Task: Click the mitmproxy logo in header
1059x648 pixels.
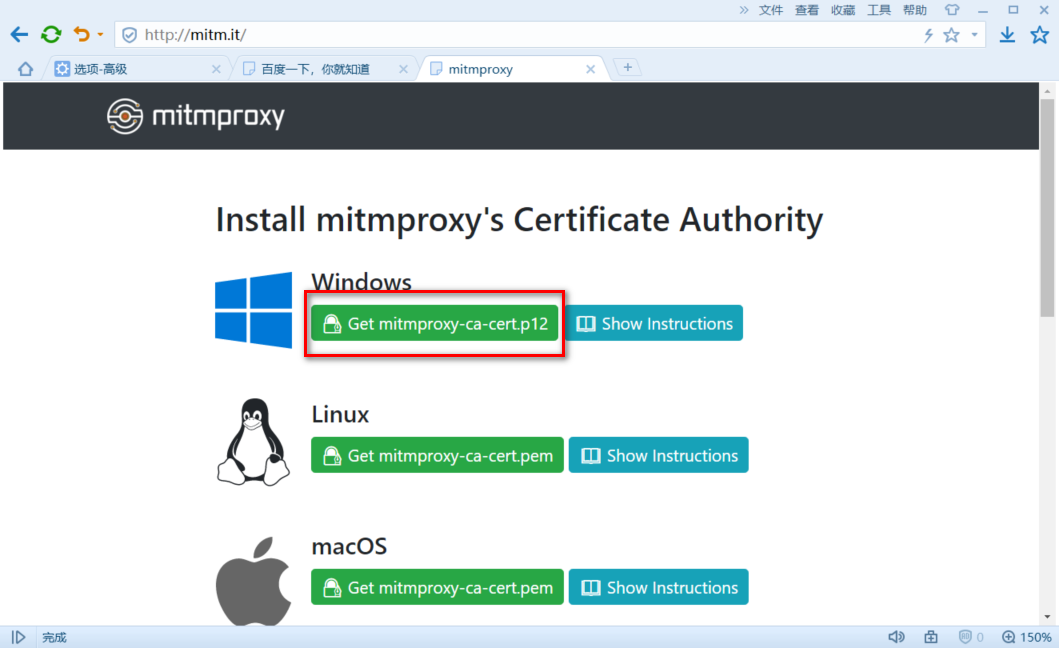Action: point(196,116)
